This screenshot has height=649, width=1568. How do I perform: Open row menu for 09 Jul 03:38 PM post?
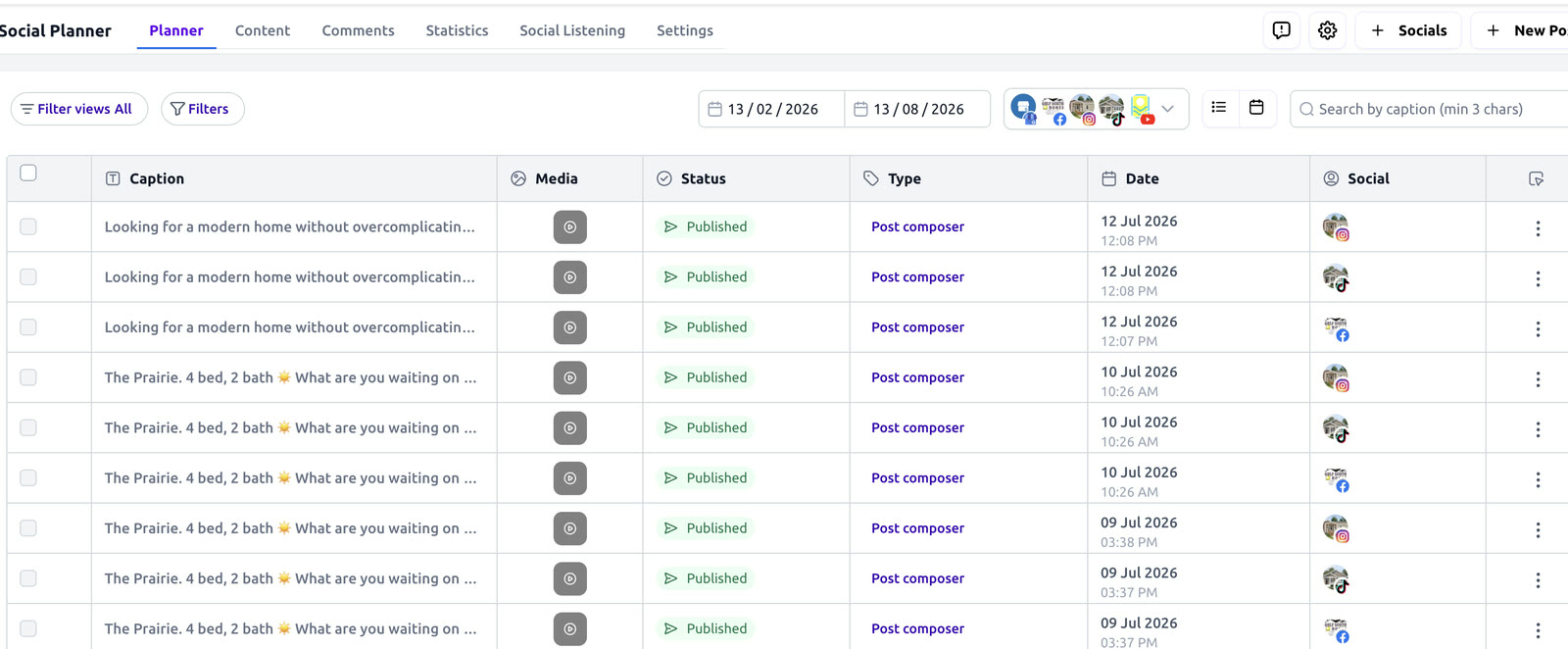click(x=1538, y=530)
